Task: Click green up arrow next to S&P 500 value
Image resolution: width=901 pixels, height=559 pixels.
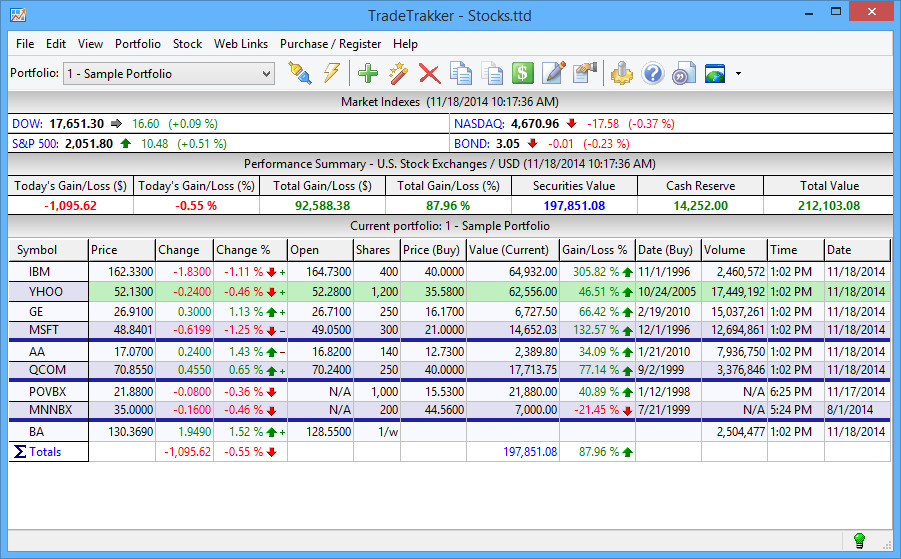Action: 125,143
